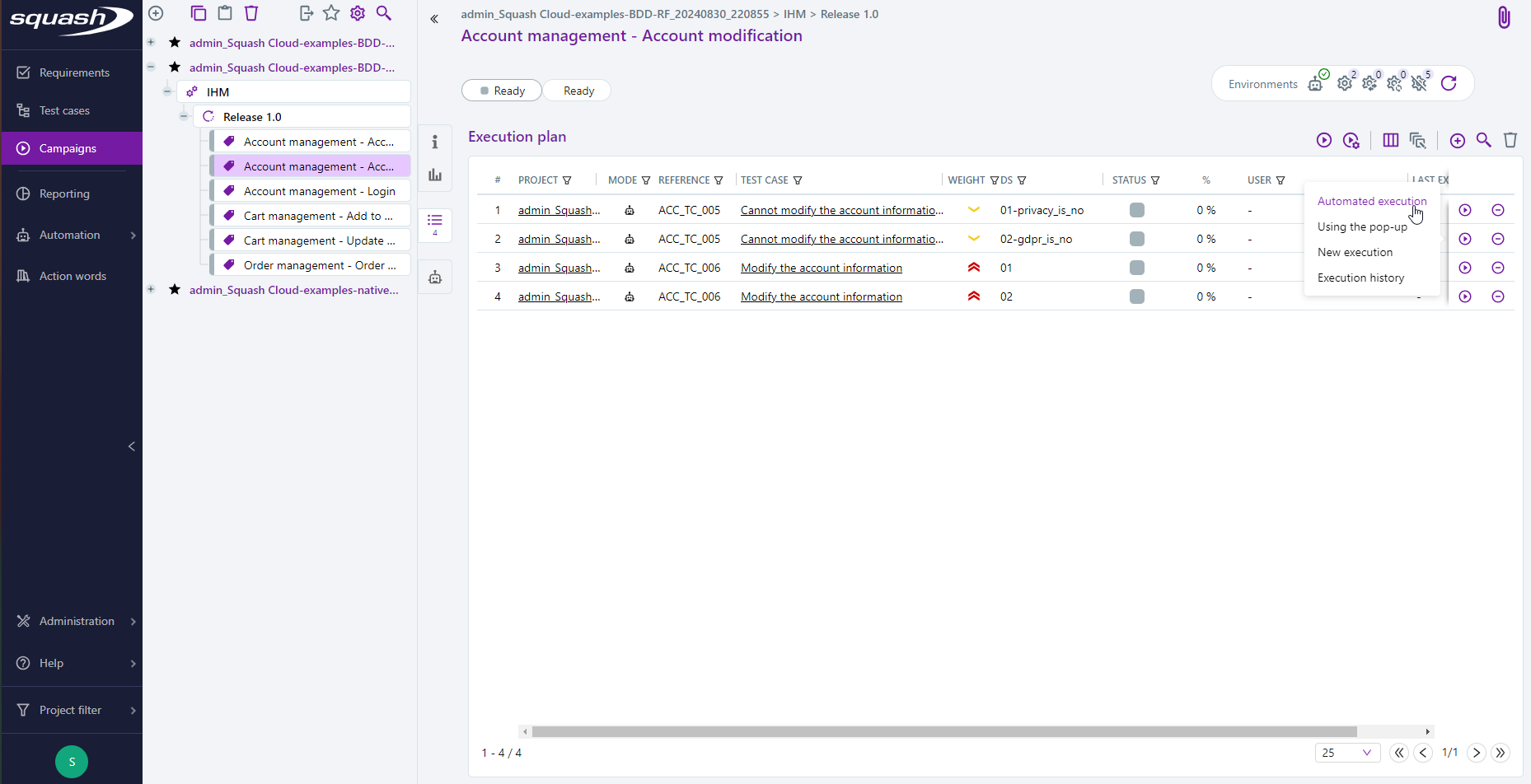
Task: Search within the execution plan
Action: pos(1484,140)
